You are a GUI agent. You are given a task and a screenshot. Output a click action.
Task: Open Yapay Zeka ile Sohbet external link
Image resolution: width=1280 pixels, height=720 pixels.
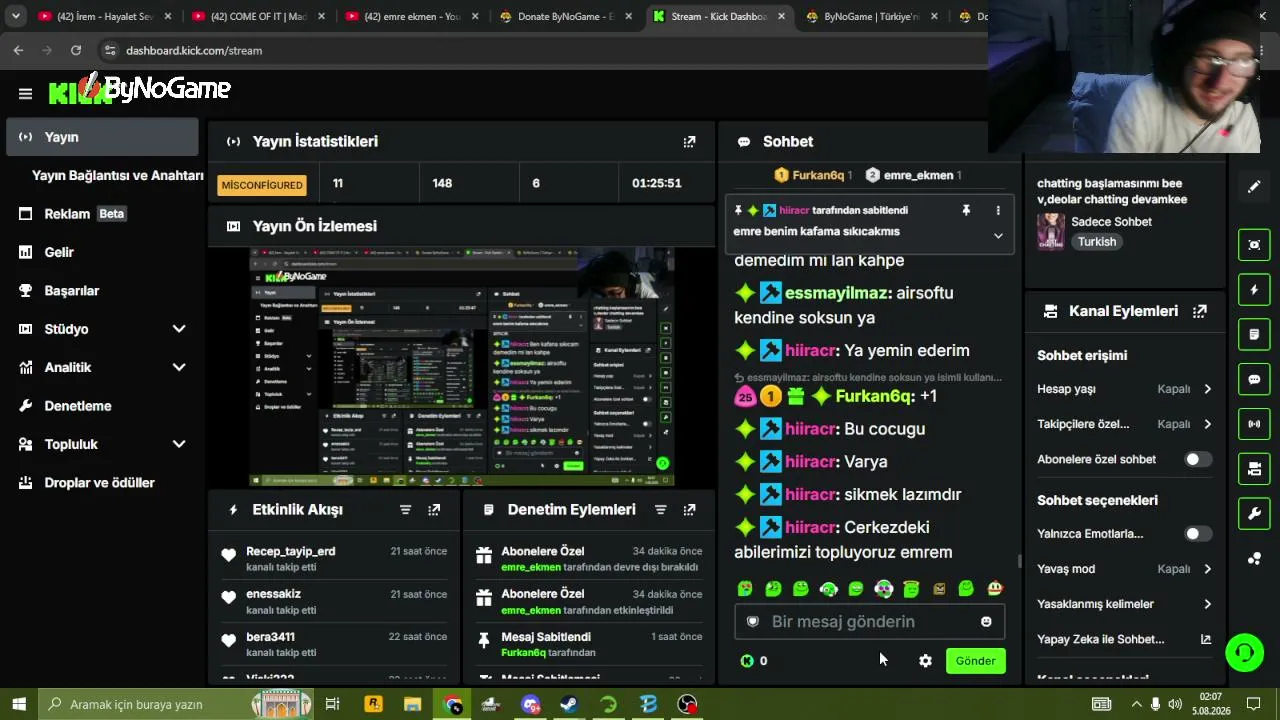click(x=1205, y=640)
